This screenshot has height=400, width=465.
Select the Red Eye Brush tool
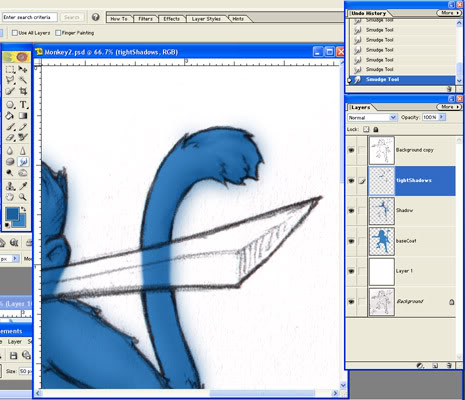coord(23,137)
